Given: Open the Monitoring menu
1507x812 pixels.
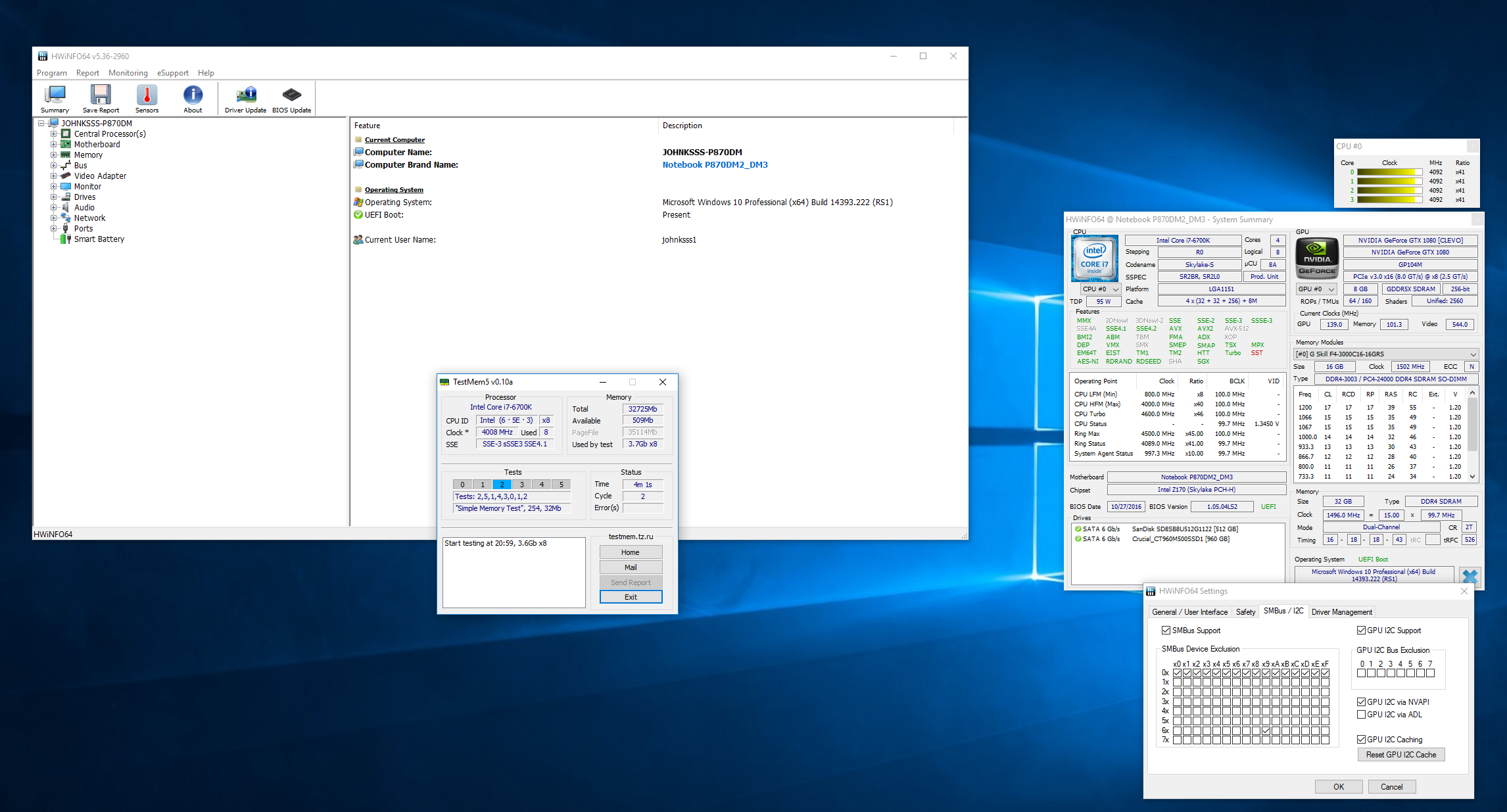Looking at the screenshot, I should click(x=128, y=73).
